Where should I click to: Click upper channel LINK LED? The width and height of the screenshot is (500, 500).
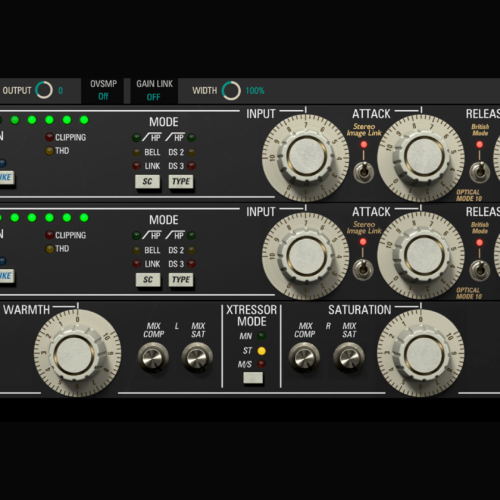[x=136, y=166]
